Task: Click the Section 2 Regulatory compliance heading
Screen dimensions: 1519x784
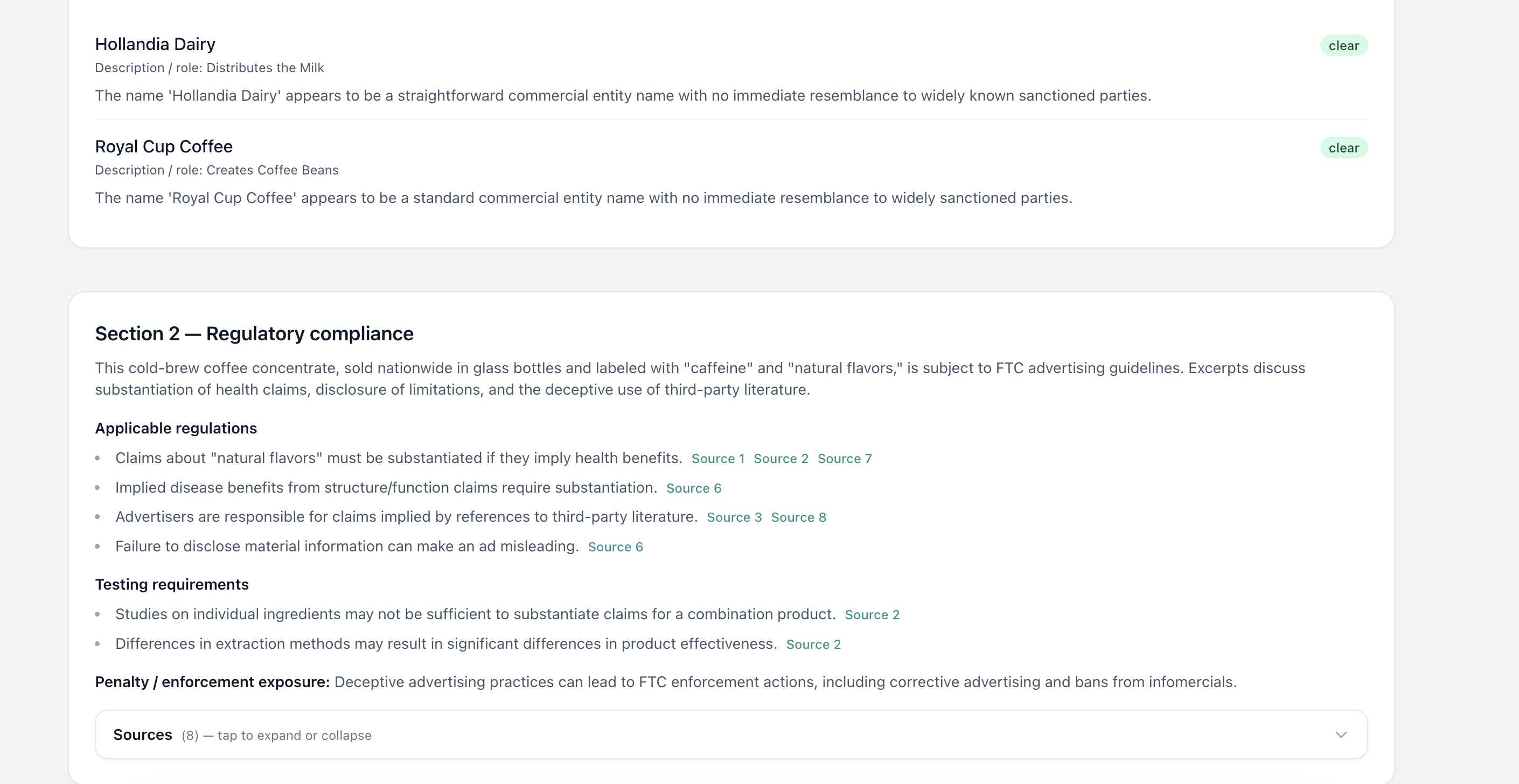Action: click(254, 334)
